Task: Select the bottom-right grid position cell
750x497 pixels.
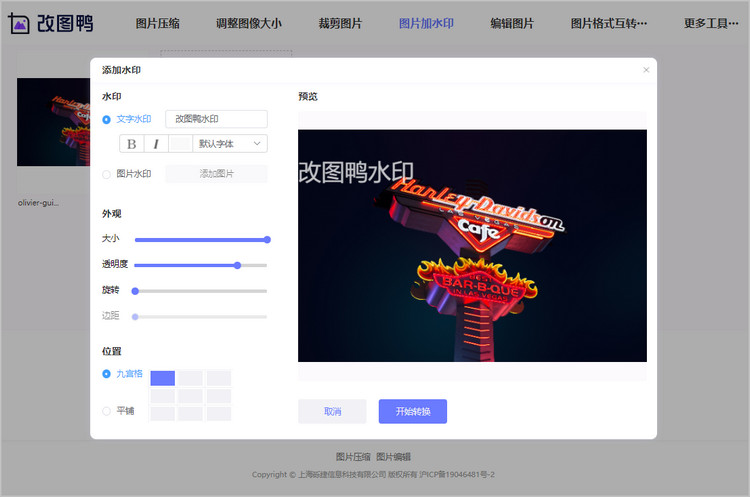Action: tap(219, 414)
